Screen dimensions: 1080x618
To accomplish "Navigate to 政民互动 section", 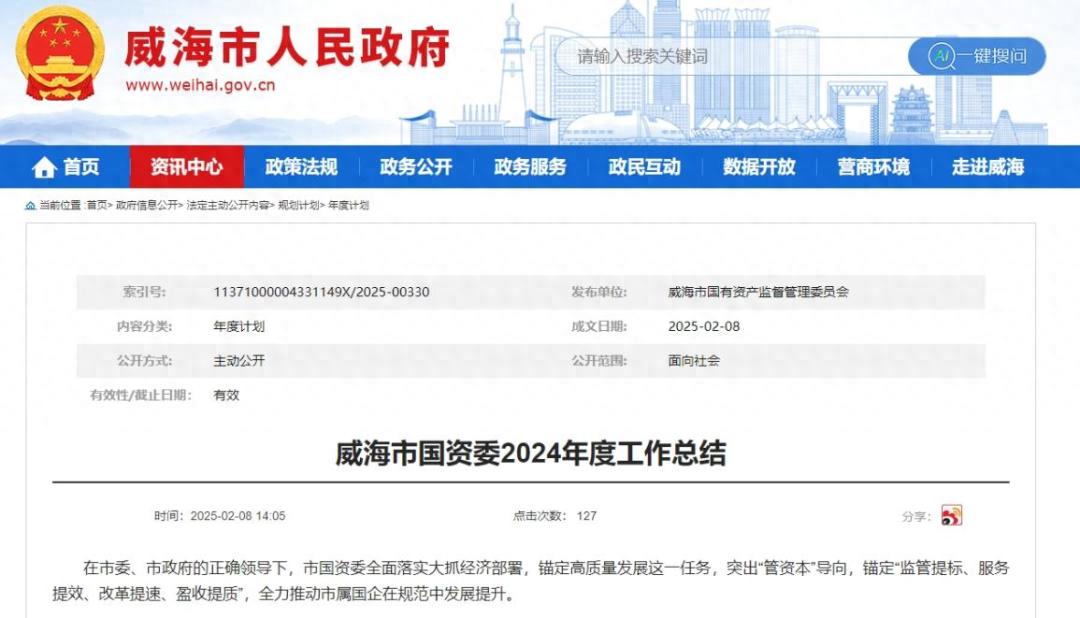I will [643, 166].
